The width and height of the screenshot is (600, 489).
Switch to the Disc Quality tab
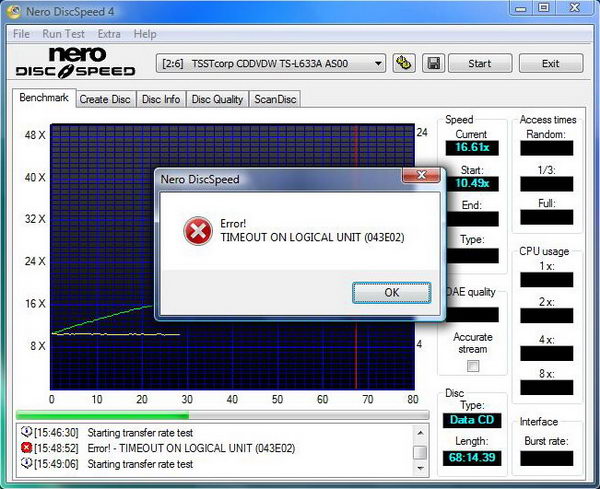pos(217,99)
